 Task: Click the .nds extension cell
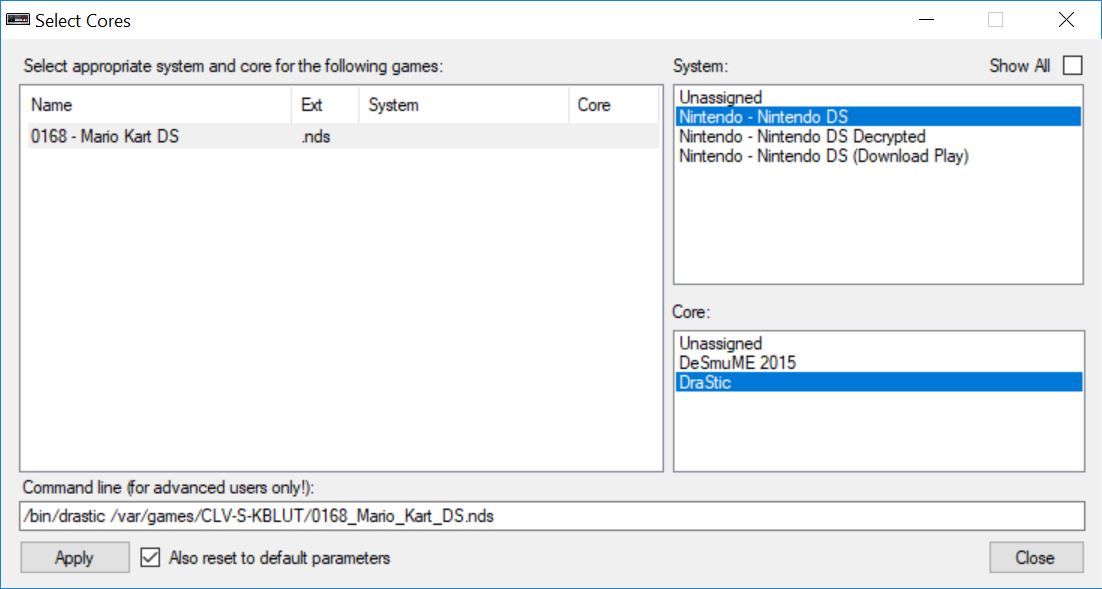[x=316, y=136]
